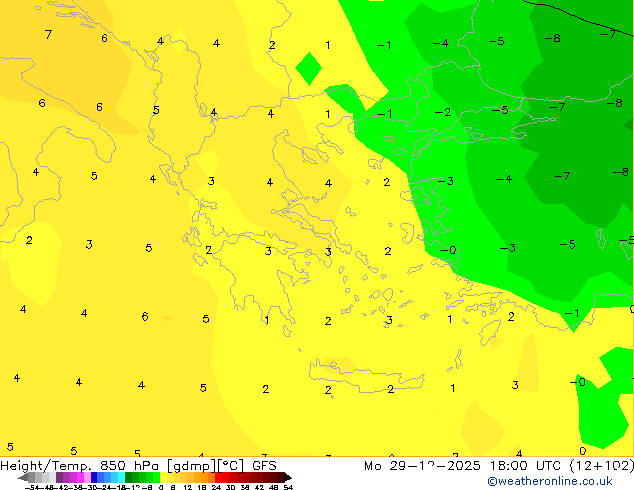
Task: Click the '54' label under the legend
Action: click(x=288, y=487)
